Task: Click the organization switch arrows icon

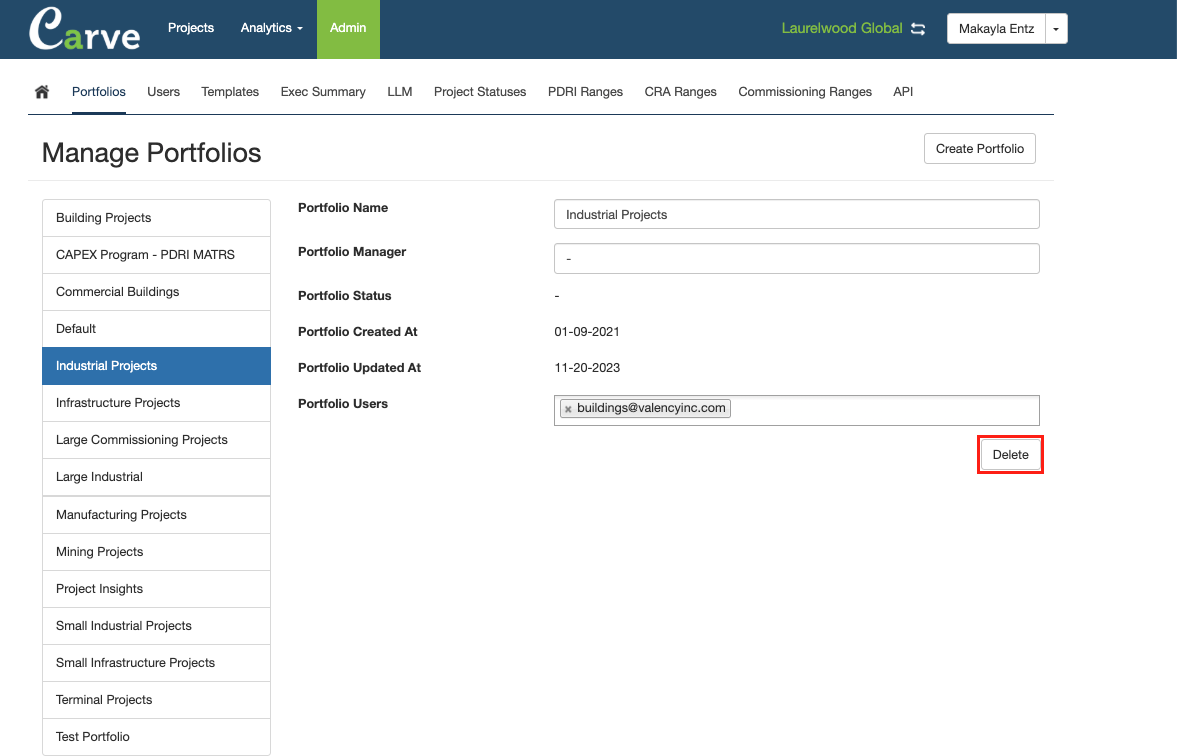Action: 918,29
